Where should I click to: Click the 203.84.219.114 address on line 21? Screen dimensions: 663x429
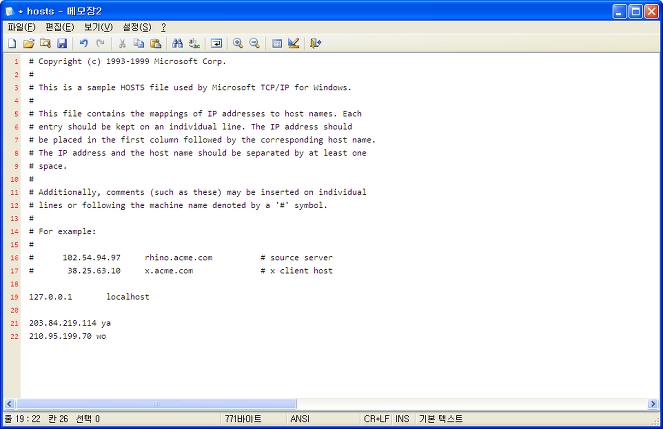point(63,323)
